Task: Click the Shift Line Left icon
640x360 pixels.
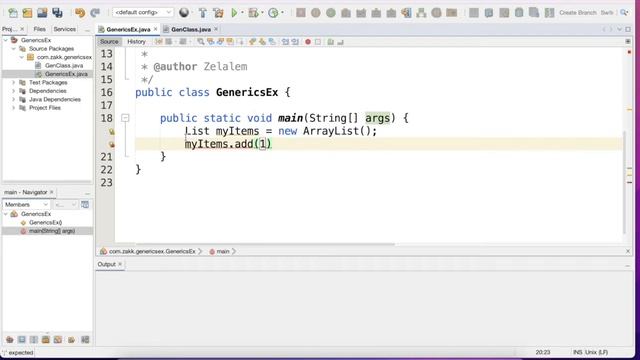Action: (285, 42)
